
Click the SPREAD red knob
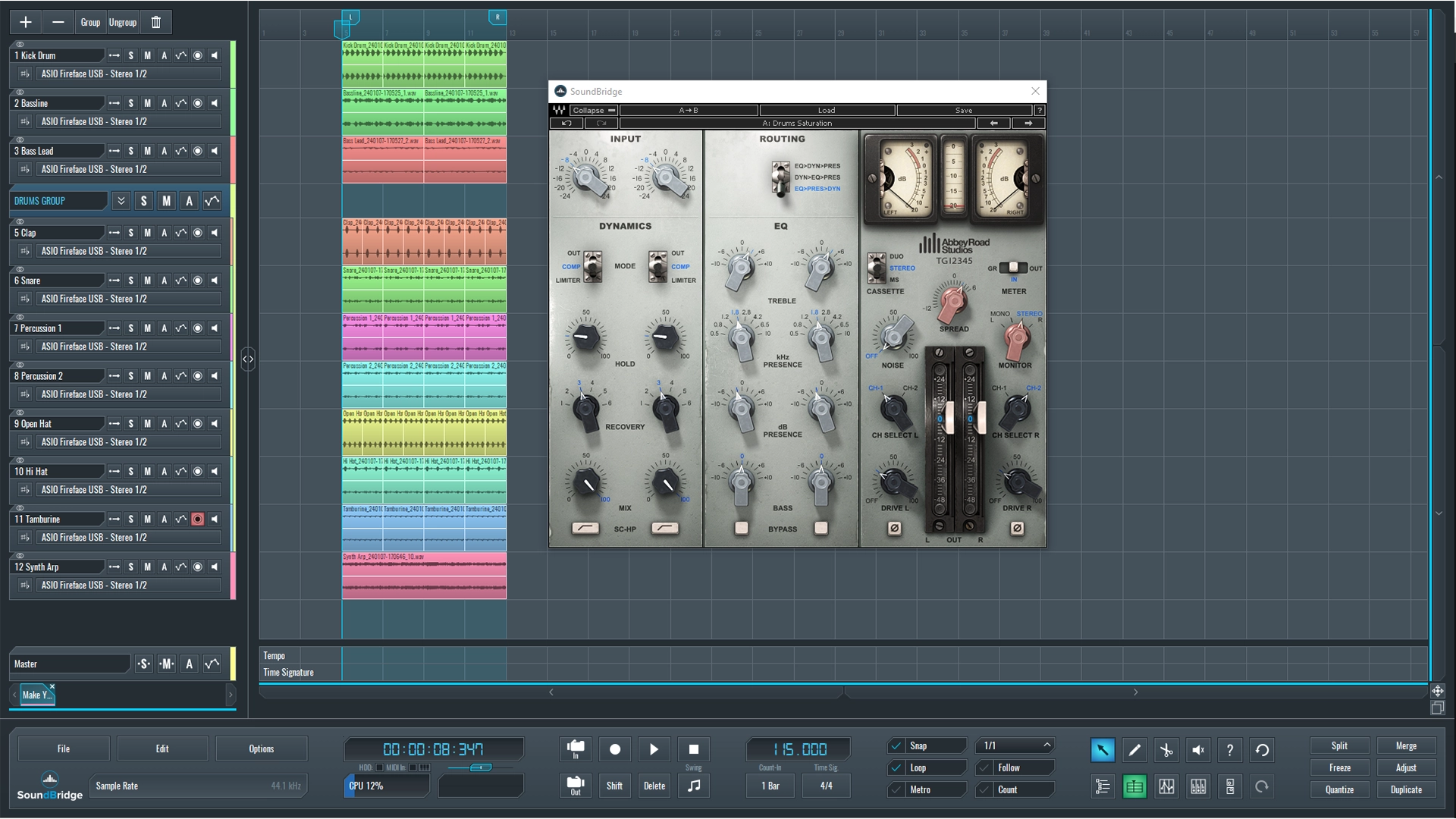(x=952, y=302)
